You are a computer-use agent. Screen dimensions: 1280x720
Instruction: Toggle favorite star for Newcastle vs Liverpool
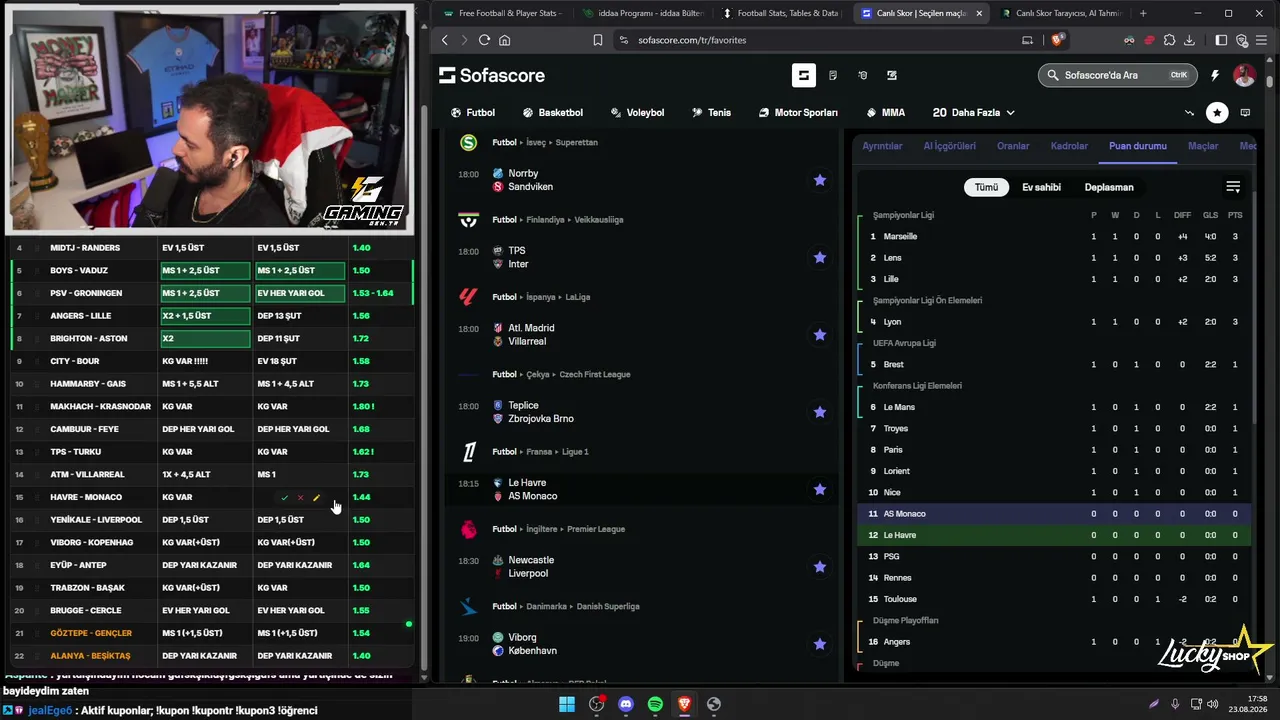[x=820, y=566]
